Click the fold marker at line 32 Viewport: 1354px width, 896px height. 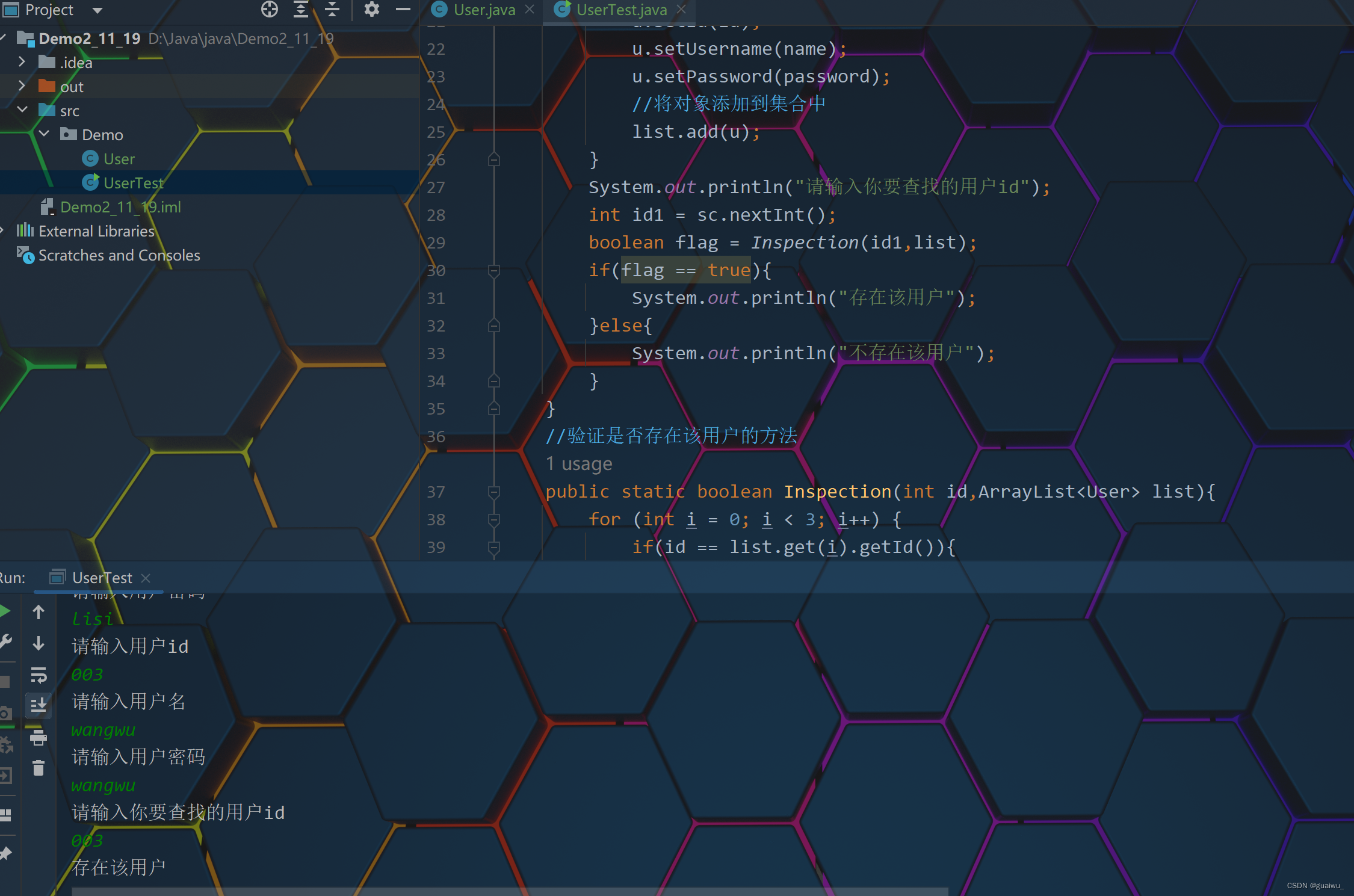tap(494, 326)
